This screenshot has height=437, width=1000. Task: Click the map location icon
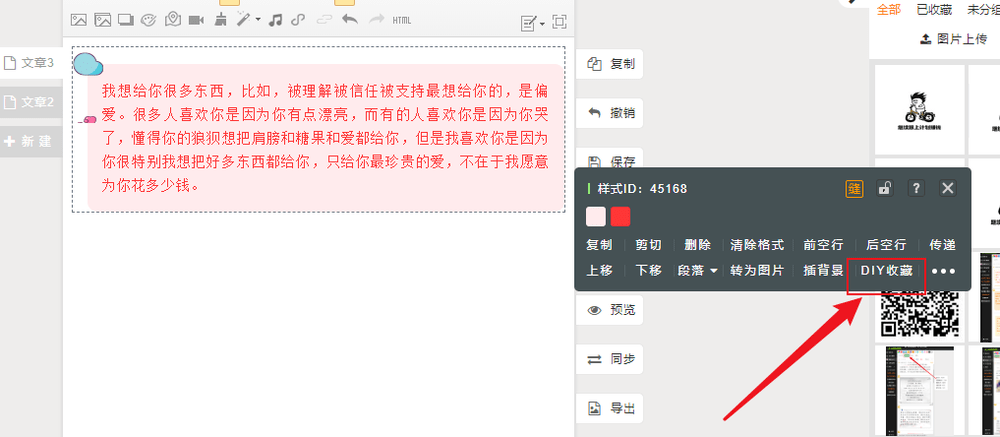(x=172, y=20)
